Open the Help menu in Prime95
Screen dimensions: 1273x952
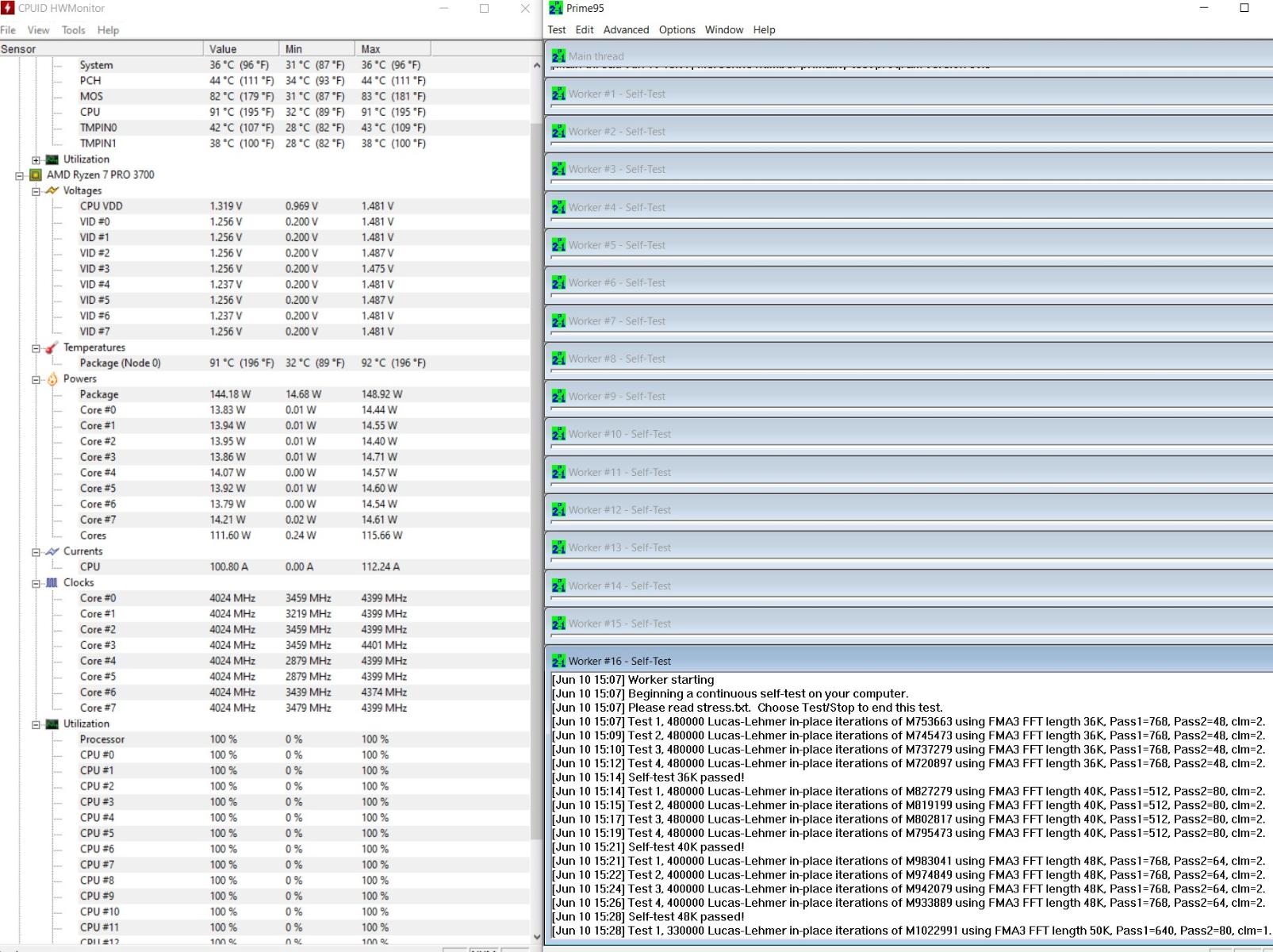click(x=764, y=30)
